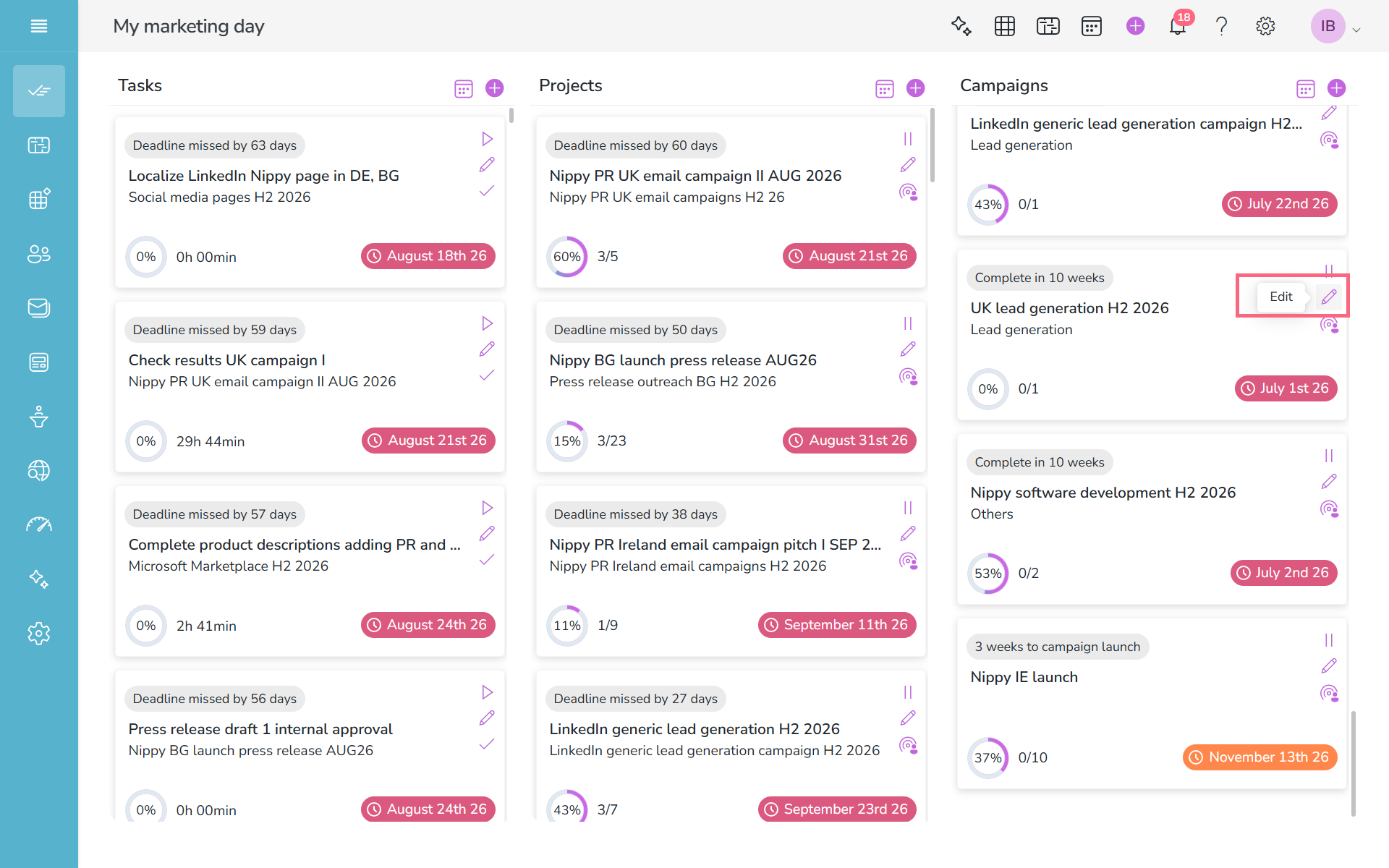Open the Projects calendar view icon

(x=885, y=88)
